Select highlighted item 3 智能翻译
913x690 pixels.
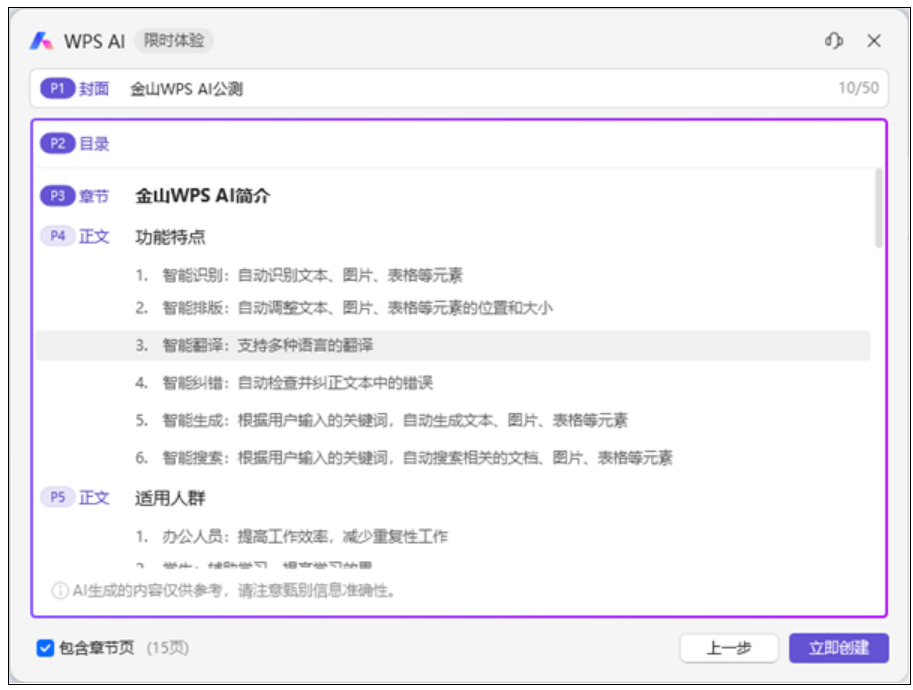pos(453,345)
